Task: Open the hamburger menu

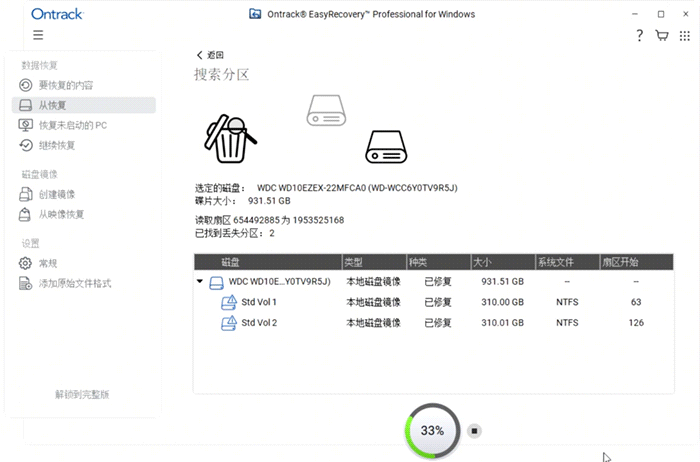Action: pos(38,35)
